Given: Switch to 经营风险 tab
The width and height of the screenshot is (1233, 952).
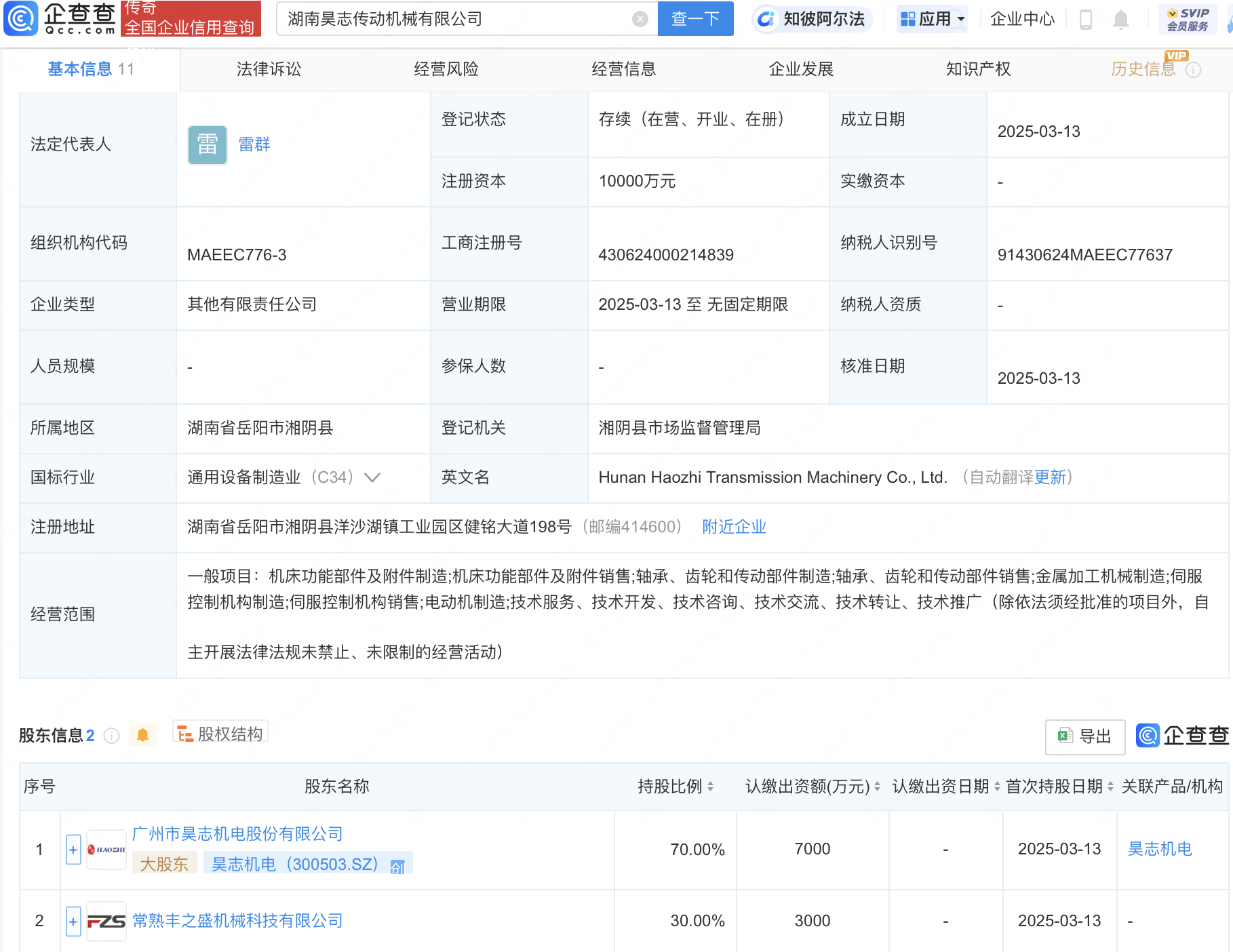Looking at the screenshot, I should click(x=446, y=69).
